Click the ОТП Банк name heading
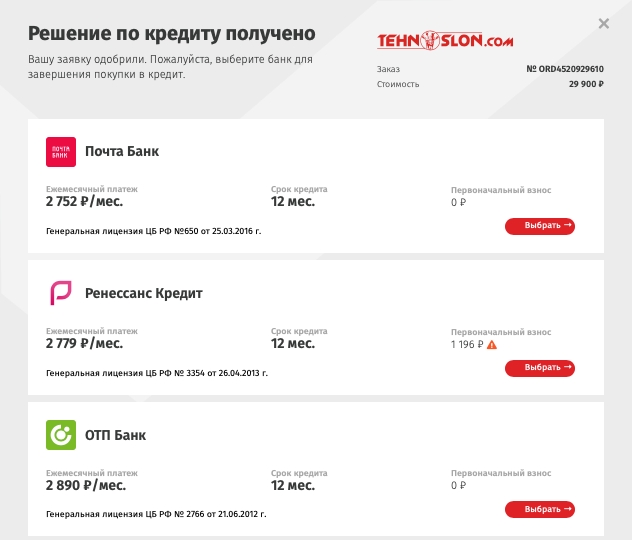Image resolution: width=632 pixels, height=540 pixels. tap(115, 435)
